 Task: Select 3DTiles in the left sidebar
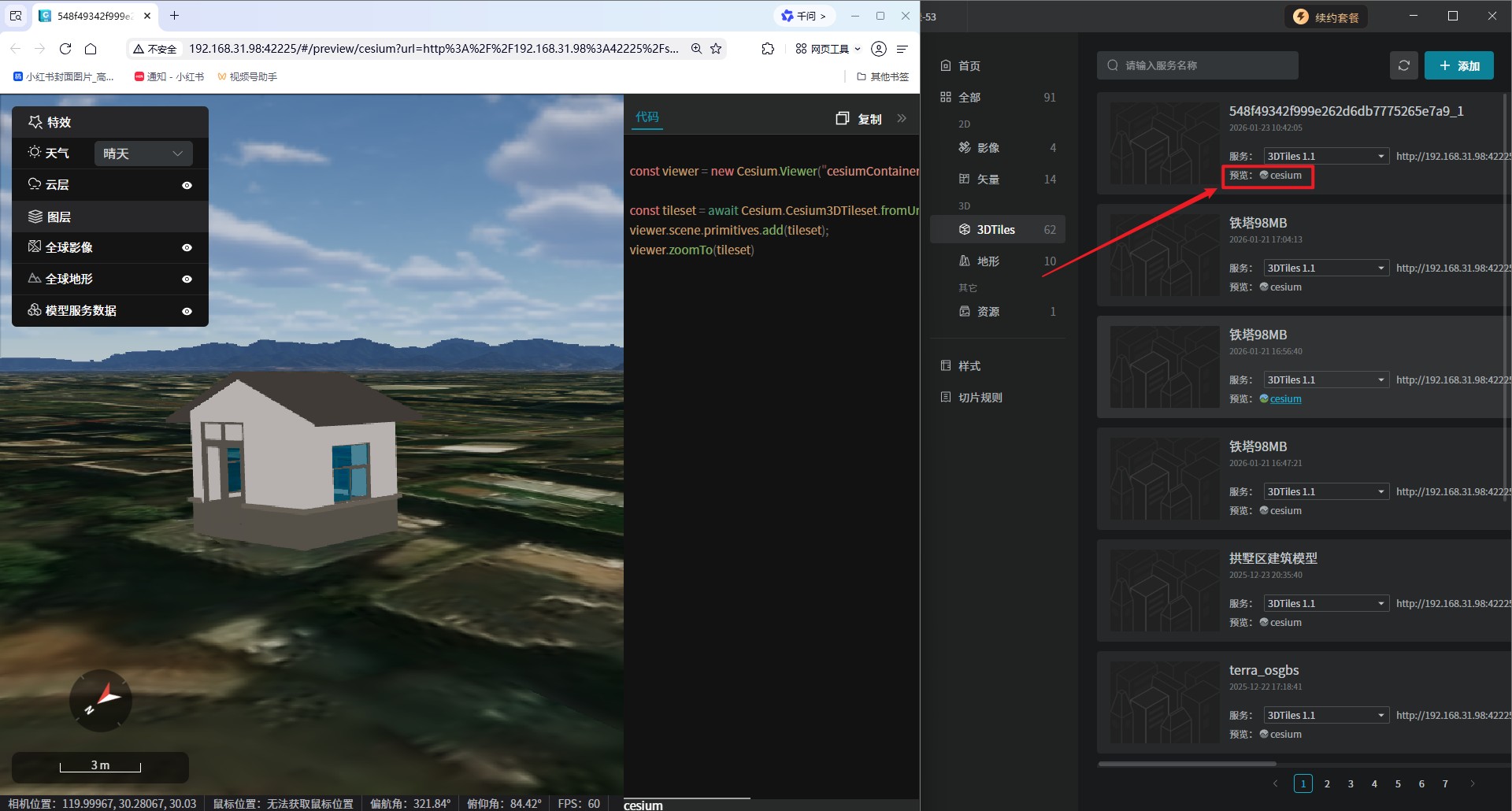point(996,230)
